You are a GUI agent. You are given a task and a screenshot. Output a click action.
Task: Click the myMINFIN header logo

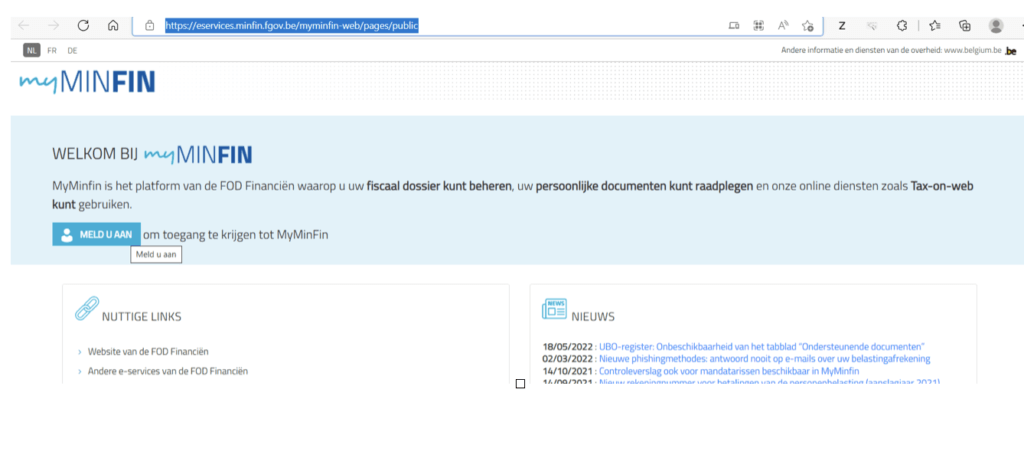point(87,82)
